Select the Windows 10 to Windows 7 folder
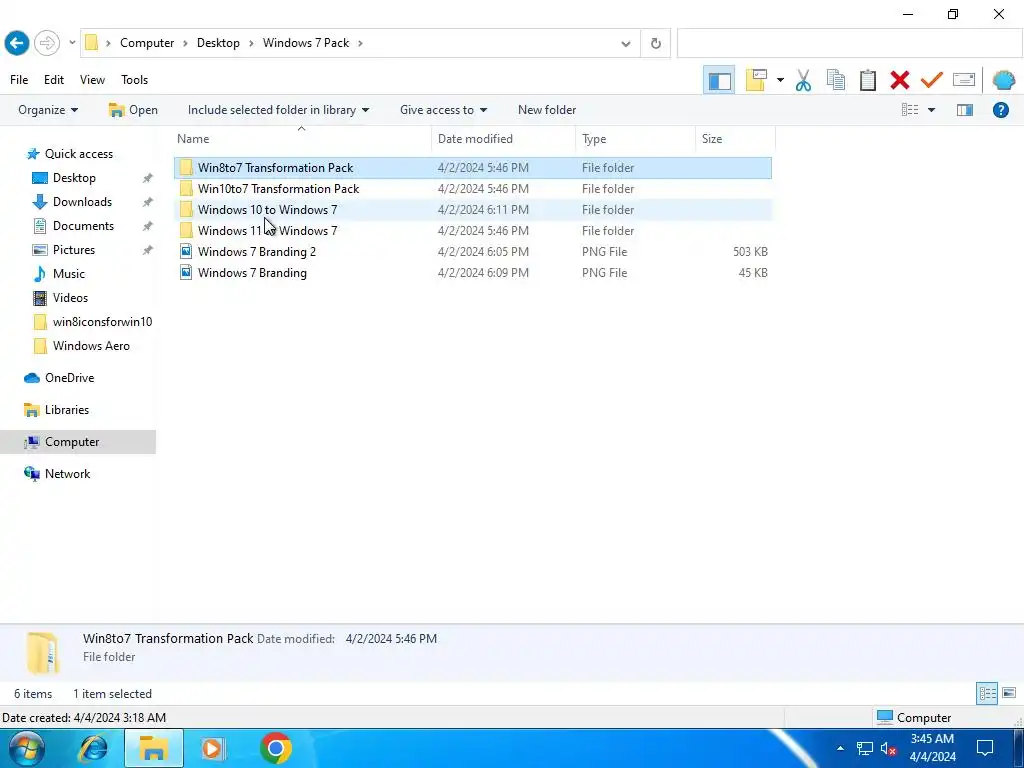This screenshot has height=768, width=1024. click(x=473, y=210)
